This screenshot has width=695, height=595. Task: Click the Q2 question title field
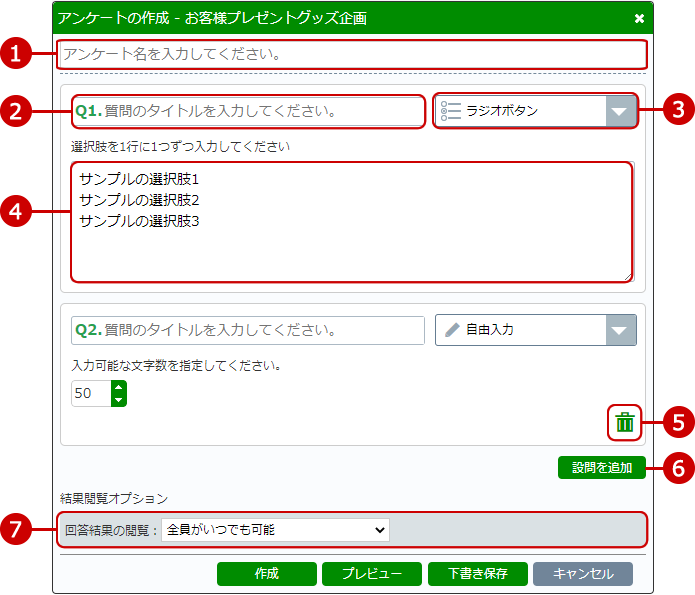point(248,330)
